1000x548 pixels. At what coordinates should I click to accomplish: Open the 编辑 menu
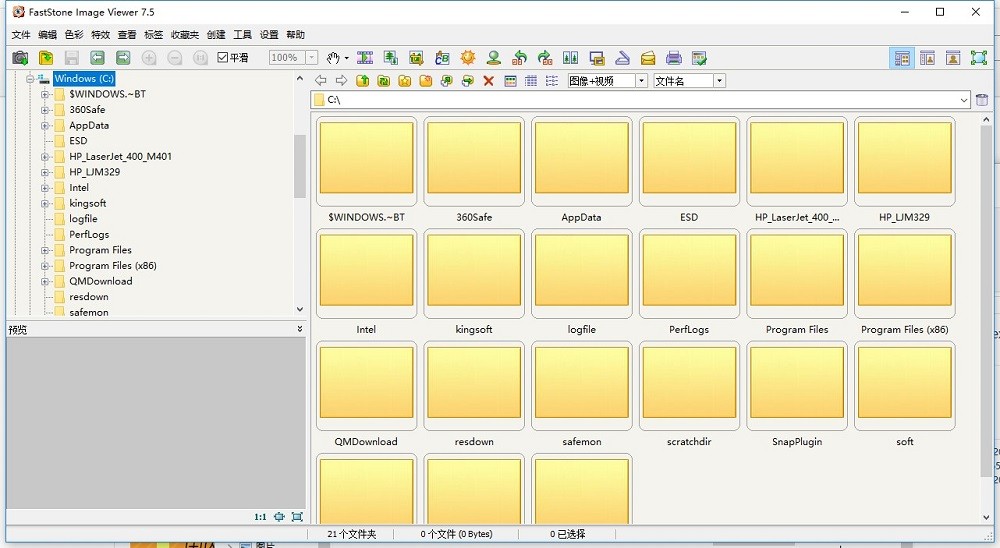[x=47, y=34]
